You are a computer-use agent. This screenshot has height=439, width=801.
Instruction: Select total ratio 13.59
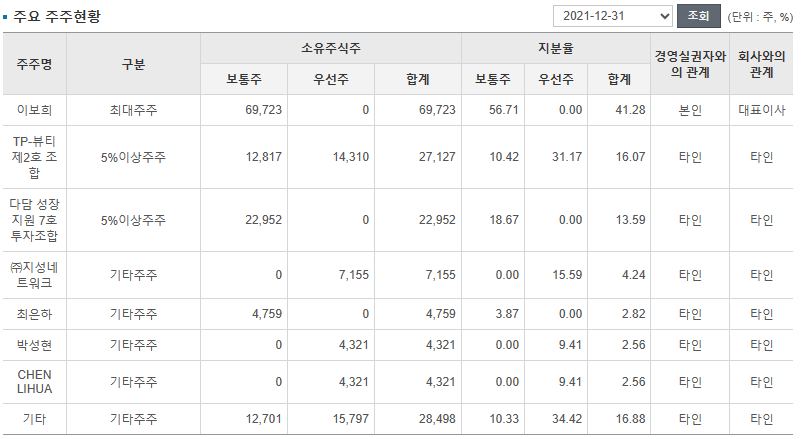pyautogui.click(x=630, y=220)
